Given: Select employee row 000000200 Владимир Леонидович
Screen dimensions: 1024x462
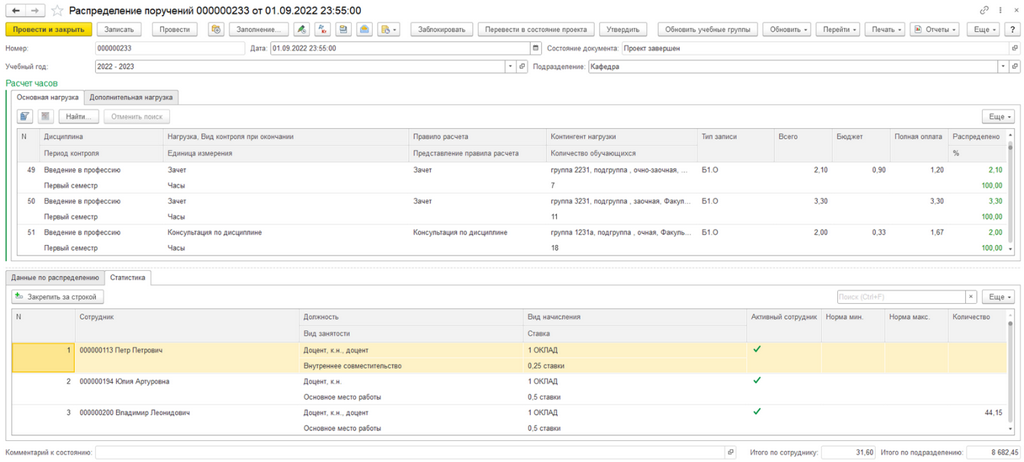Looking at the screenshot, I should coord(511,420).
